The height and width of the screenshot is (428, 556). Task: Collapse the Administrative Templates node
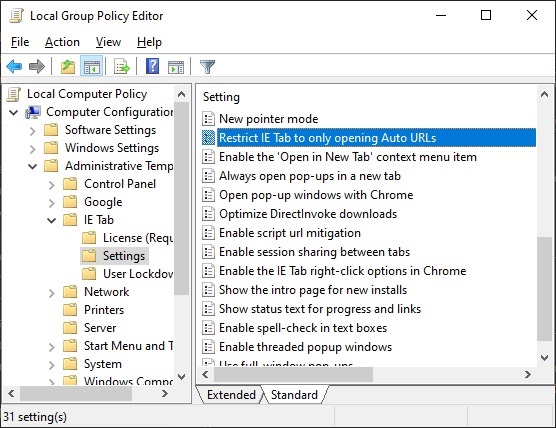33,166
